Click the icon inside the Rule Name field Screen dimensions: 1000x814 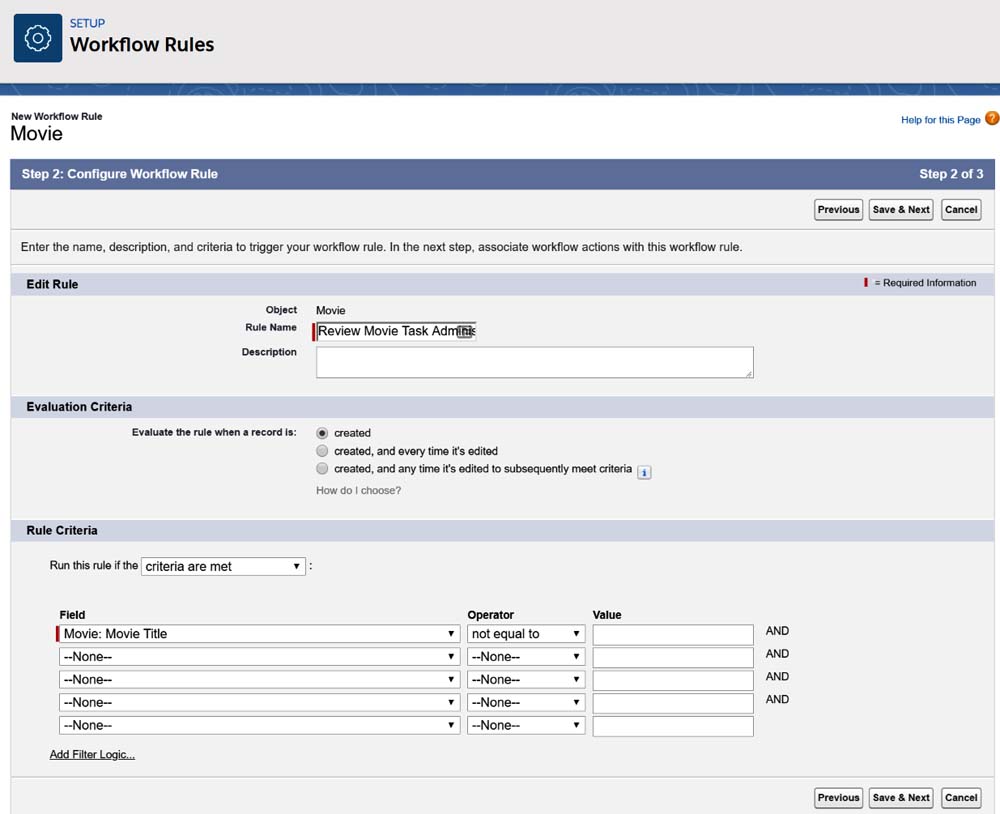(x=465, y=331)
